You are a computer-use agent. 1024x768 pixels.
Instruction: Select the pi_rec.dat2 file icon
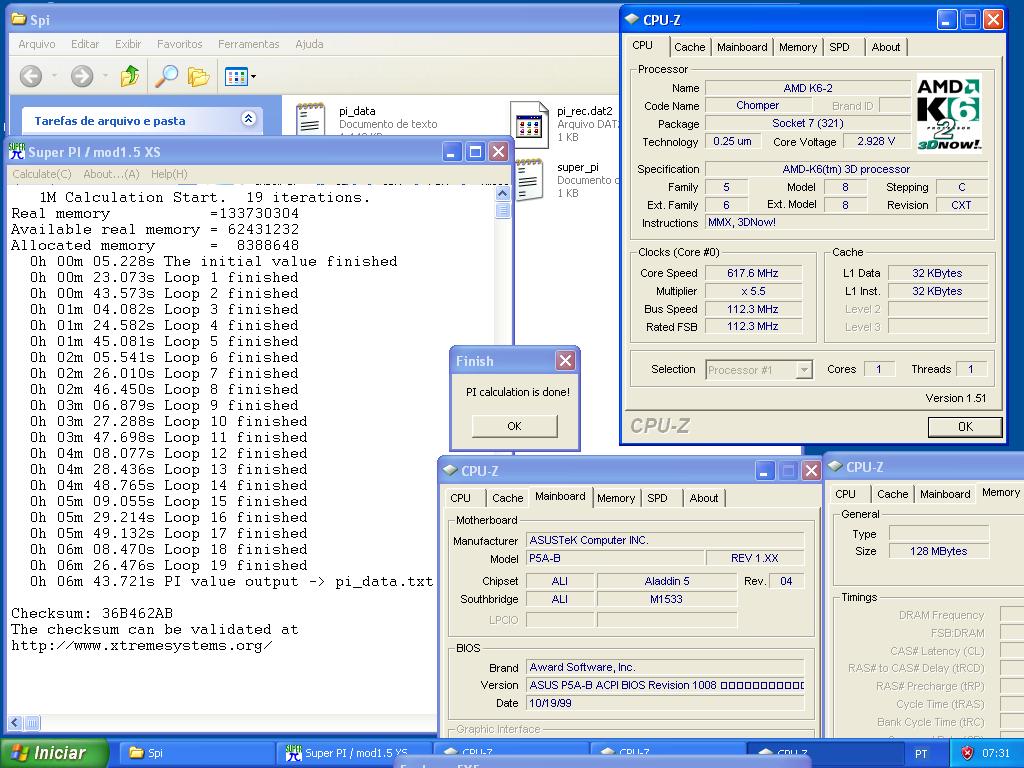point(528,123)
